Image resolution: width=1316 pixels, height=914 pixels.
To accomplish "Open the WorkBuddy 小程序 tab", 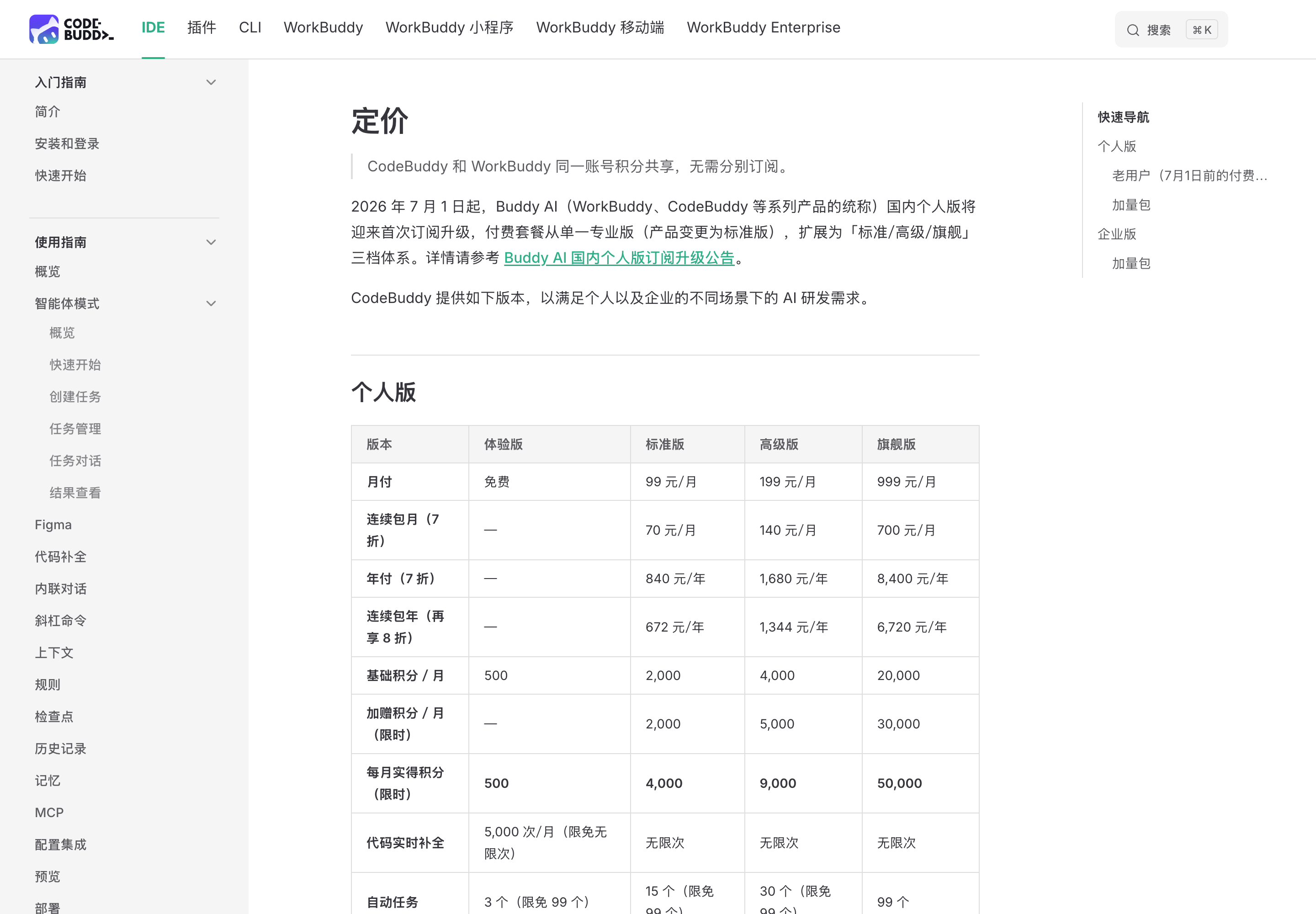I will click(x=449, y=27).
